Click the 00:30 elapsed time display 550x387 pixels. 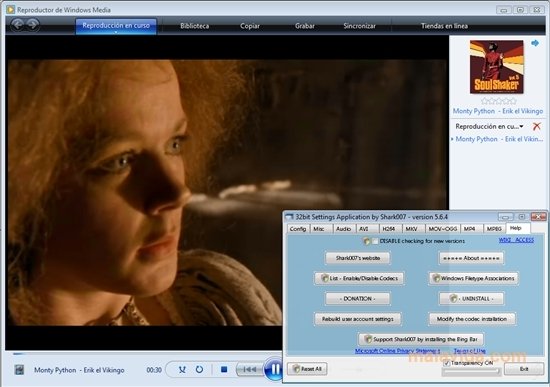pyautogui.click(x=154, y=370)
